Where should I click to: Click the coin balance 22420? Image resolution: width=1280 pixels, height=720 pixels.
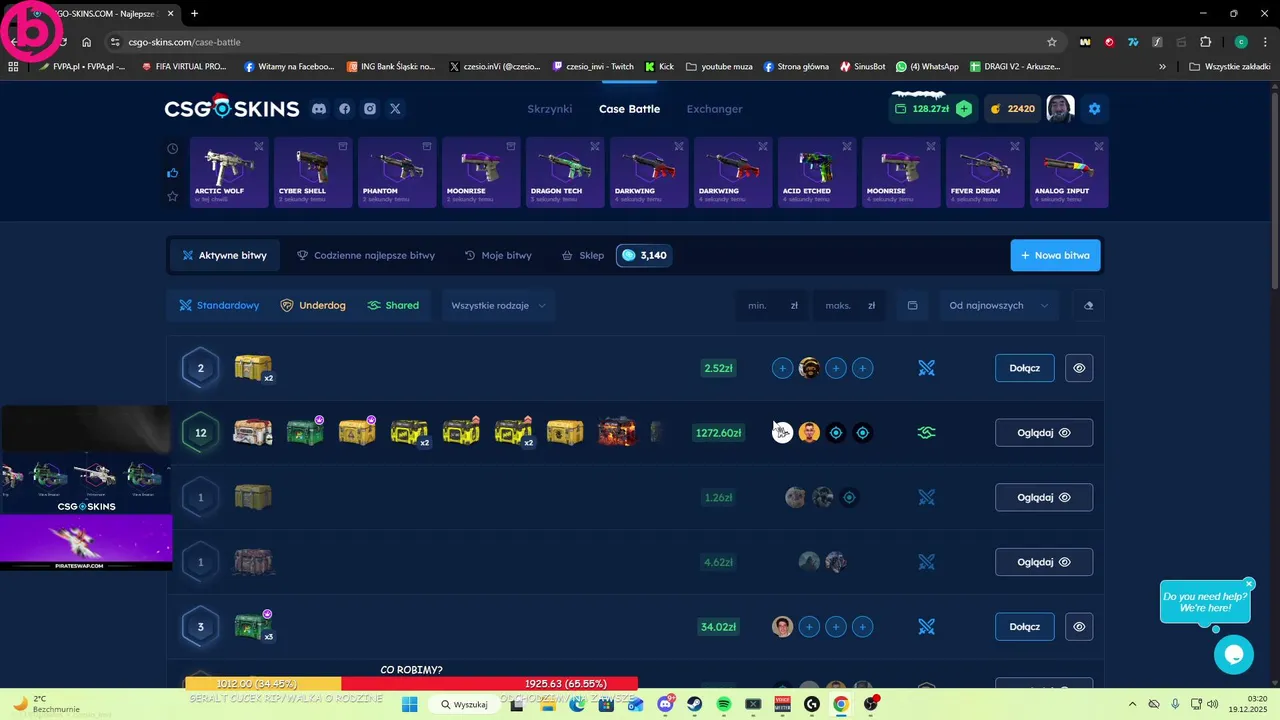[1011, 108]
